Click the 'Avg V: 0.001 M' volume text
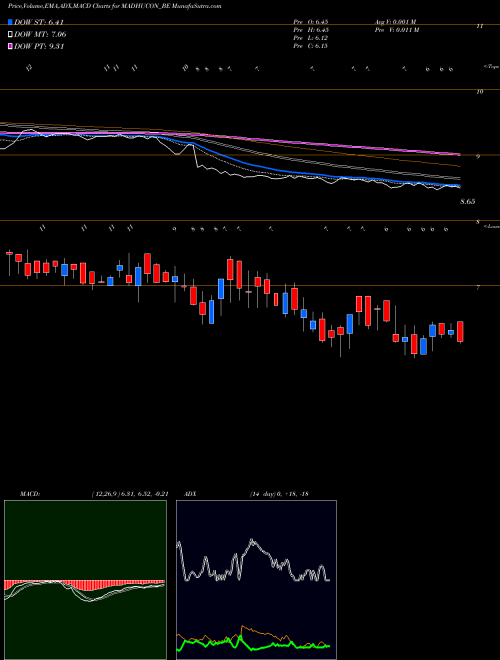This screenshot has height=660, width=500. coord(396,22)
